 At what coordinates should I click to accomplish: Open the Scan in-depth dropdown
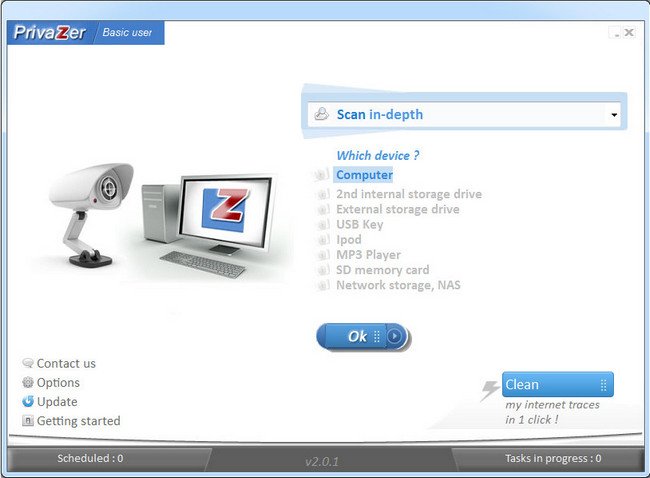click(464, 114)
